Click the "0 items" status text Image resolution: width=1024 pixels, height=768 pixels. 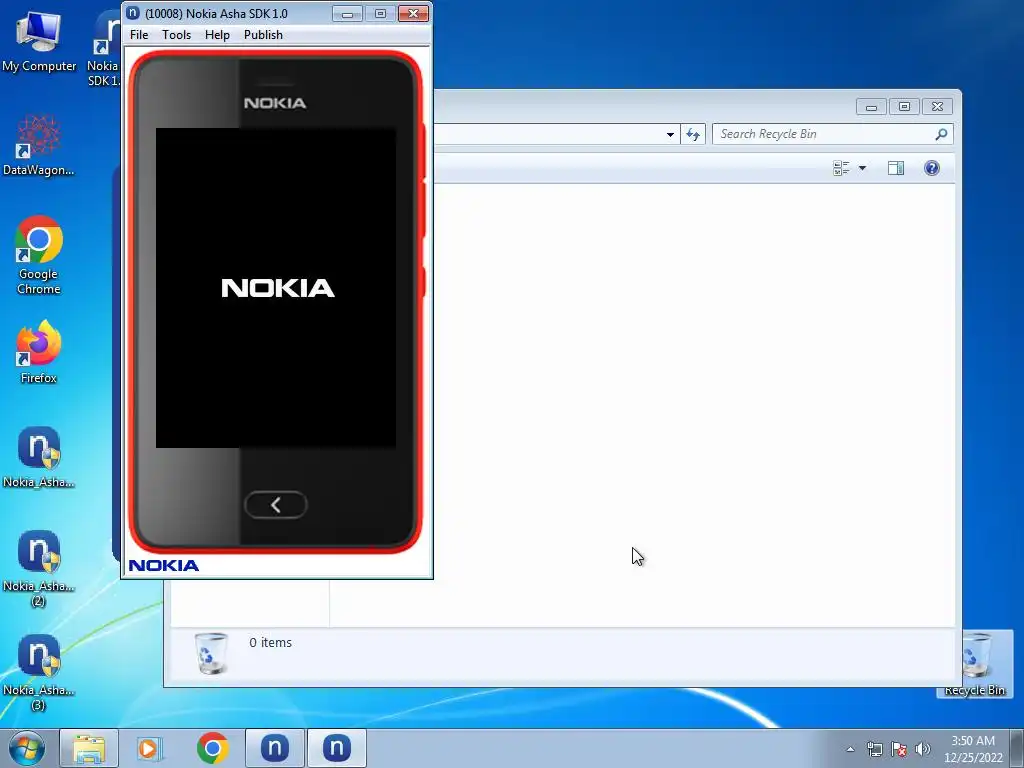(270, 643)
